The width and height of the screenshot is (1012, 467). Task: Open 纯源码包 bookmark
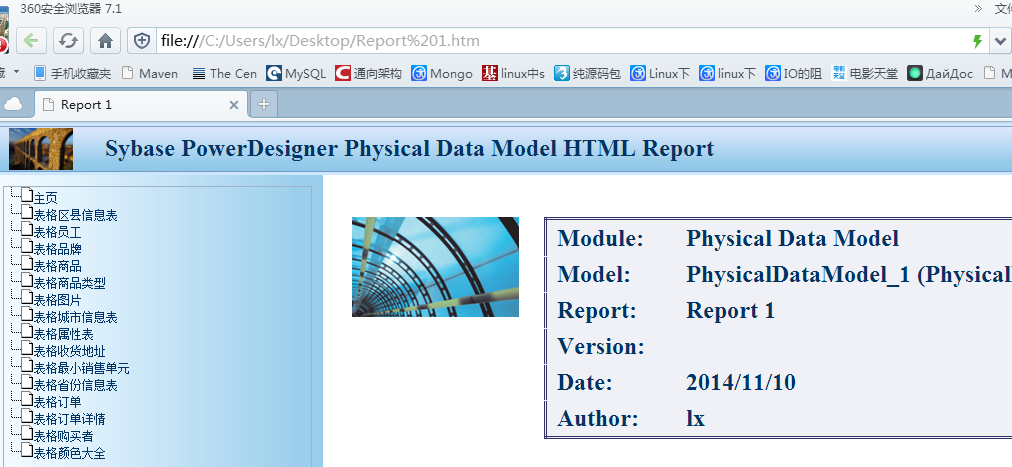[x=587, y=74]
